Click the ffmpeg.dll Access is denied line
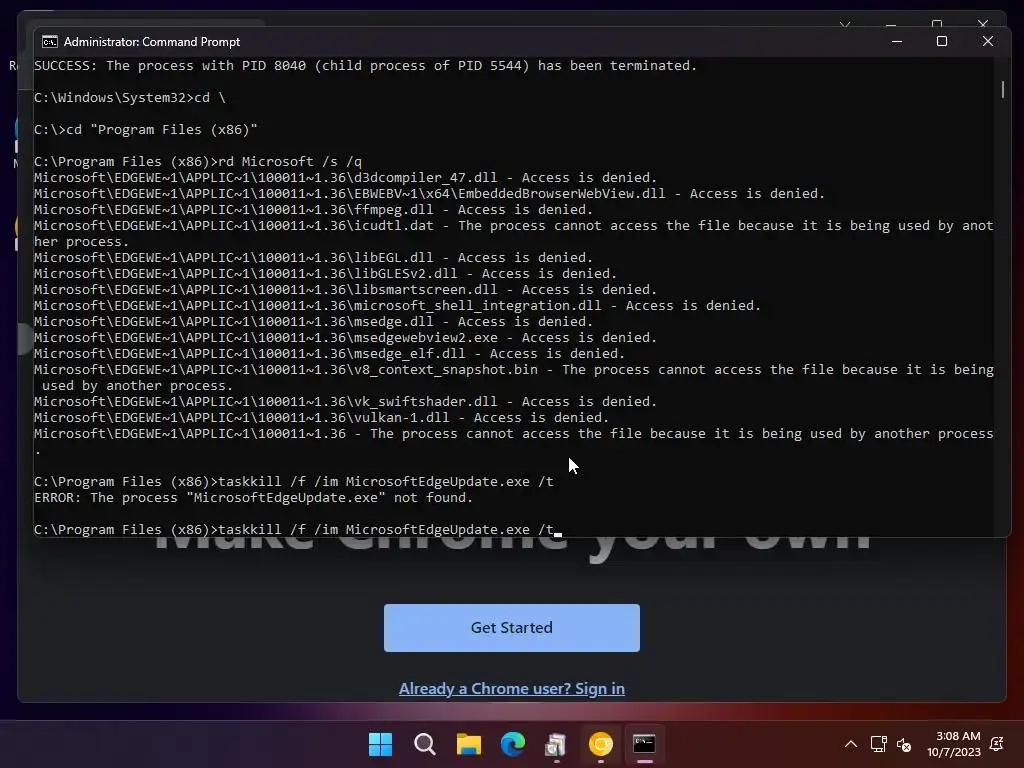 coord(313,210)
